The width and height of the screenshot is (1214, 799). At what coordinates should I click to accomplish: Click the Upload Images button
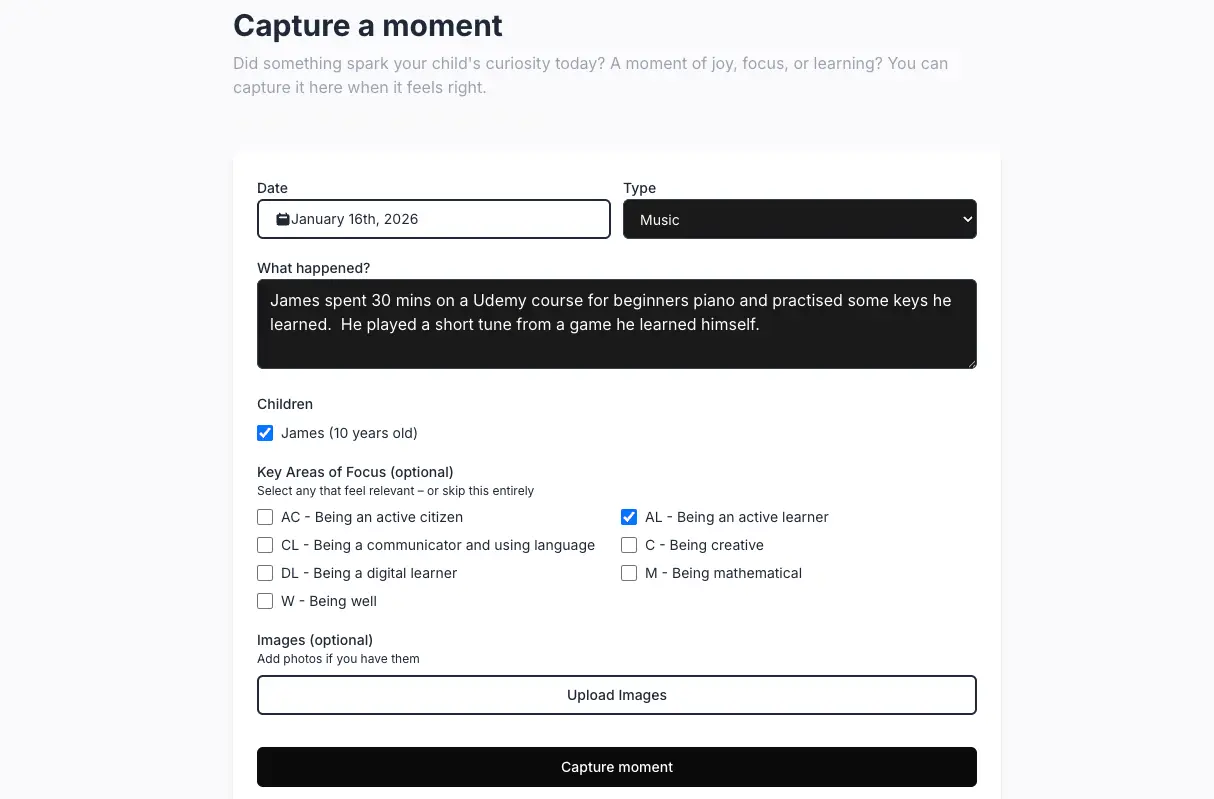[x=617, y=694]
